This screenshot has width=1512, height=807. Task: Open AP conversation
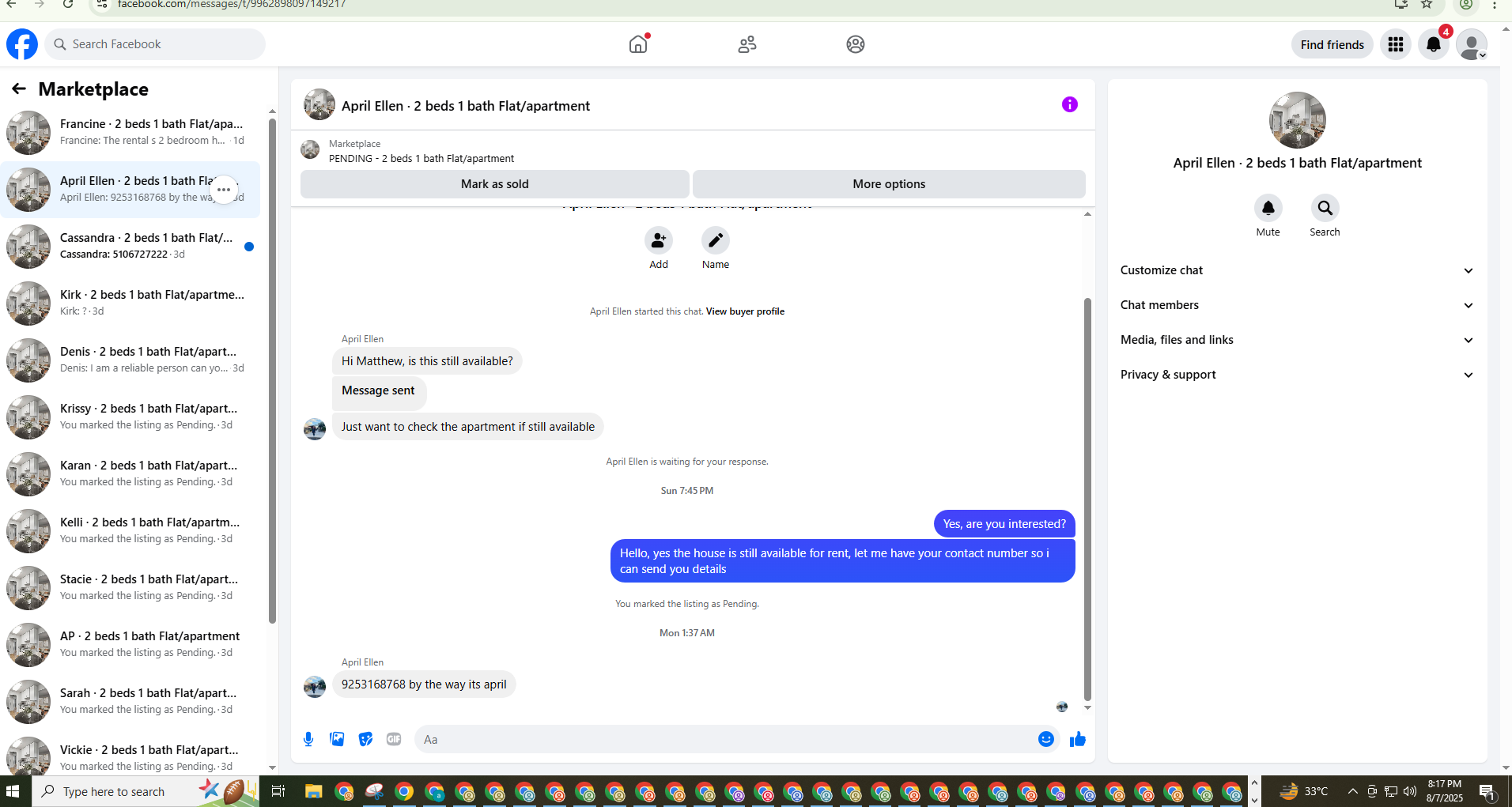(x=130, y=645)
